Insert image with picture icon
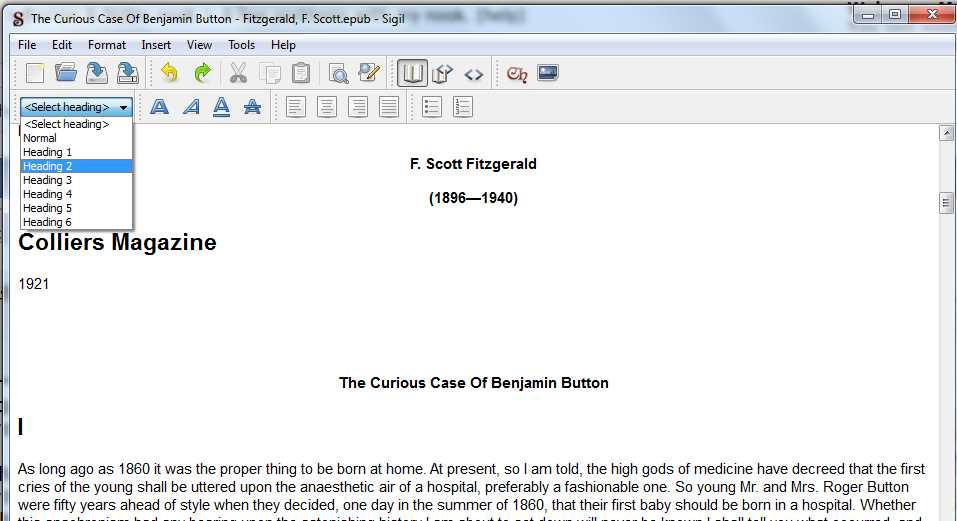 [x=548, y=73]
